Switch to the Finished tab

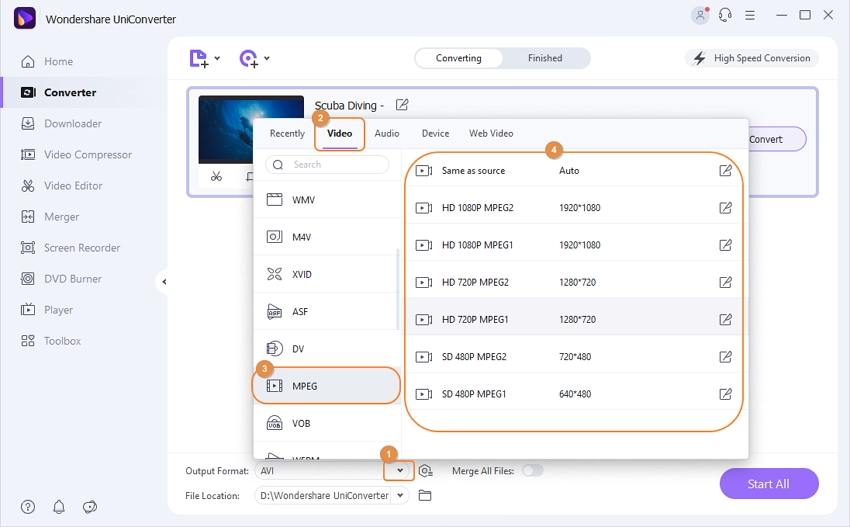click(545, 58)
